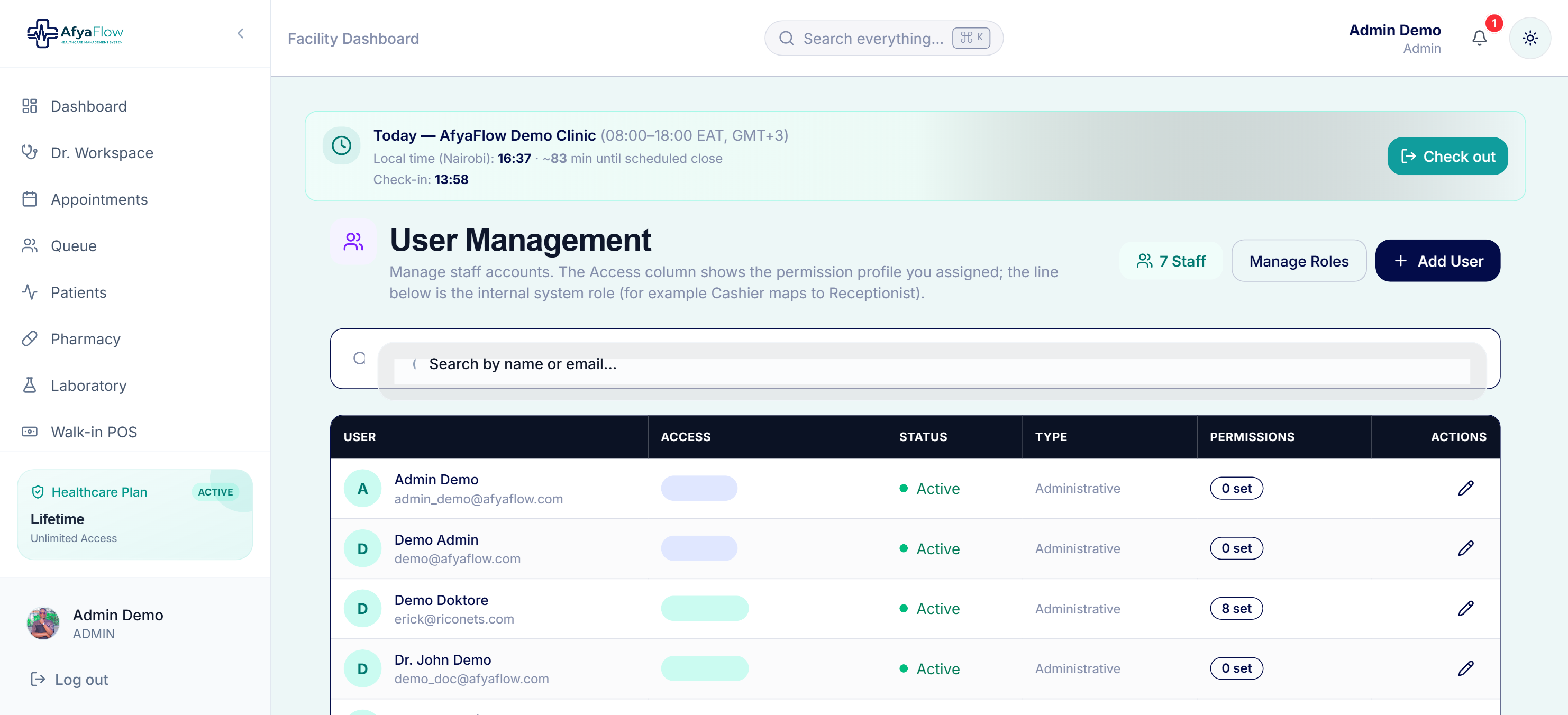
Task: Click the User Management people icon
Action: coord(353,242)
